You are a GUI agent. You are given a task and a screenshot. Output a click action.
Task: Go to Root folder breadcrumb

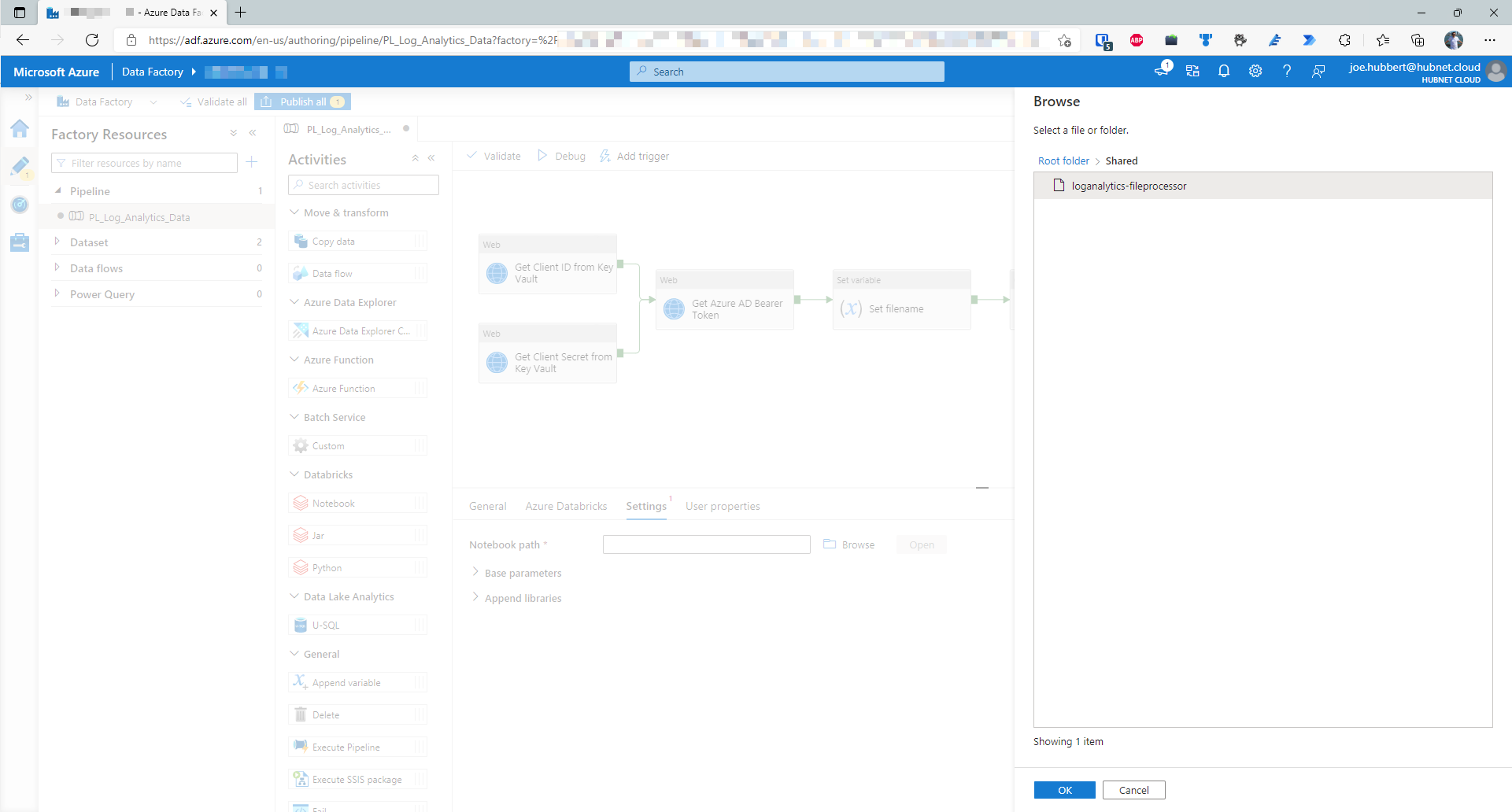coord(1063,161)
